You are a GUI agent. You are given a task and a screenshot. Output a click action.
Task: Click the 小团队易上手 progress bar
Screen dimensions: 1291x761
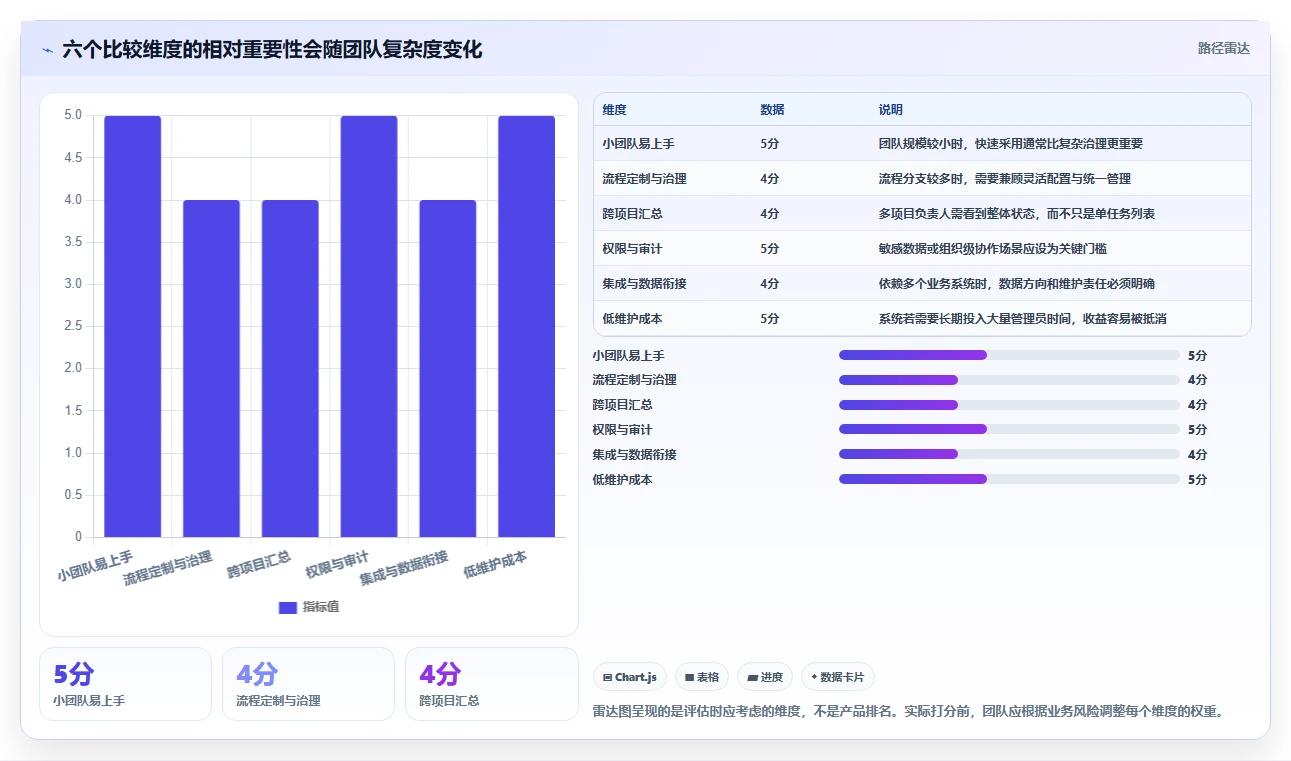[1010, 355]
